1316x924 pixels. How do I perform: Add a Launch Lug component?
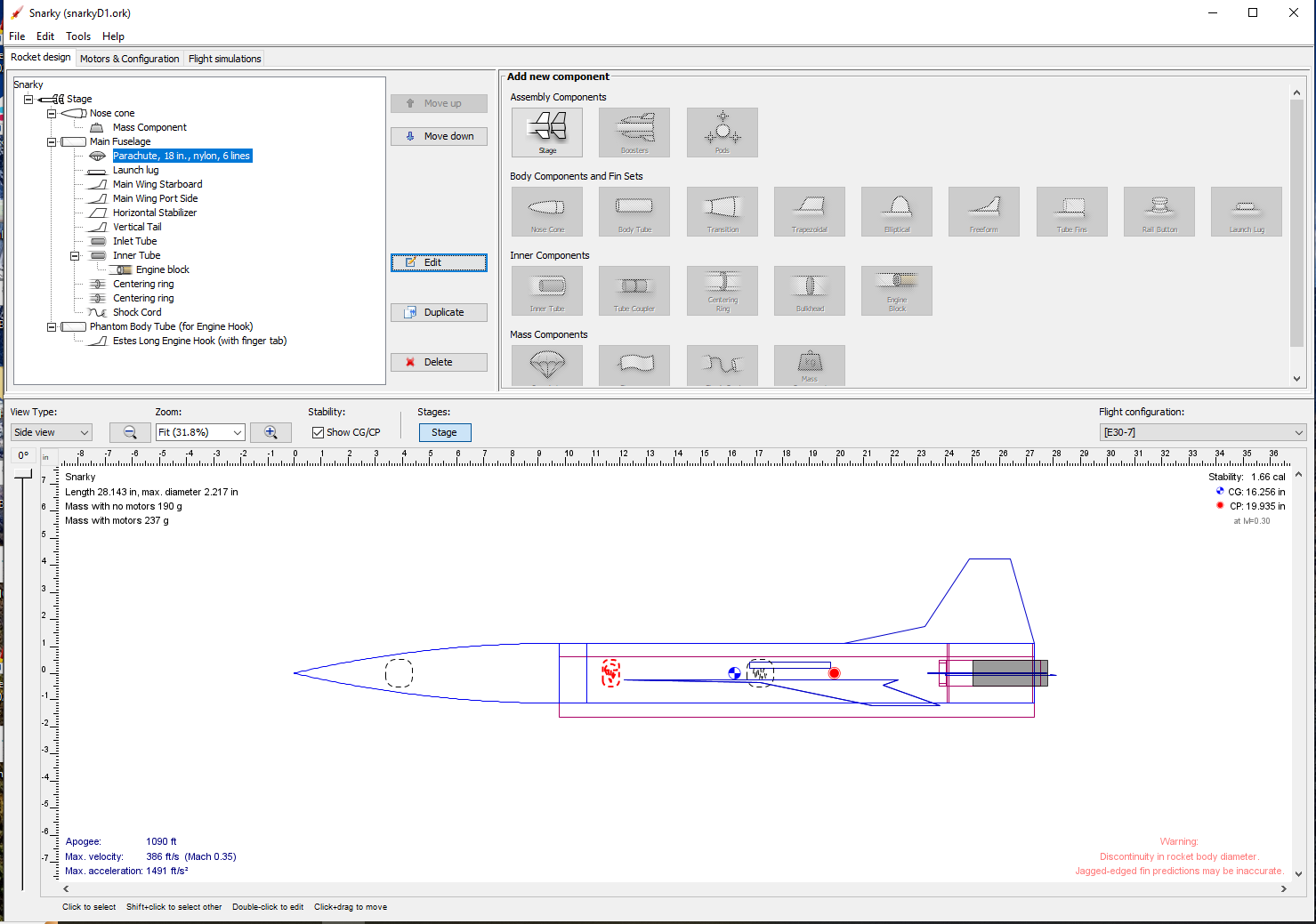click(1246, 212)
